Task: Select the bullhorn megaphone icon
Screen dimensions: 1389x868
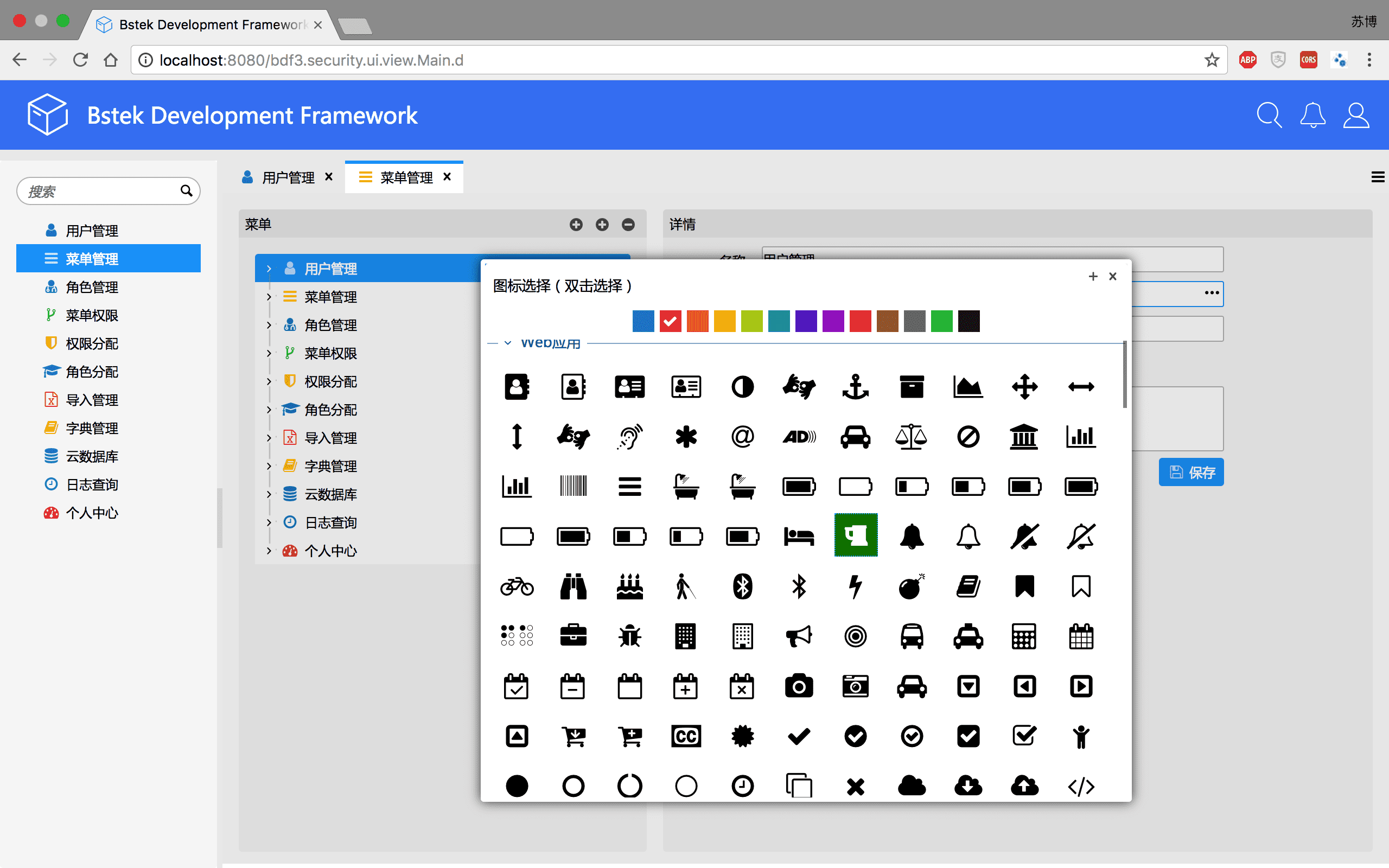Action: [x=798, y=636]
